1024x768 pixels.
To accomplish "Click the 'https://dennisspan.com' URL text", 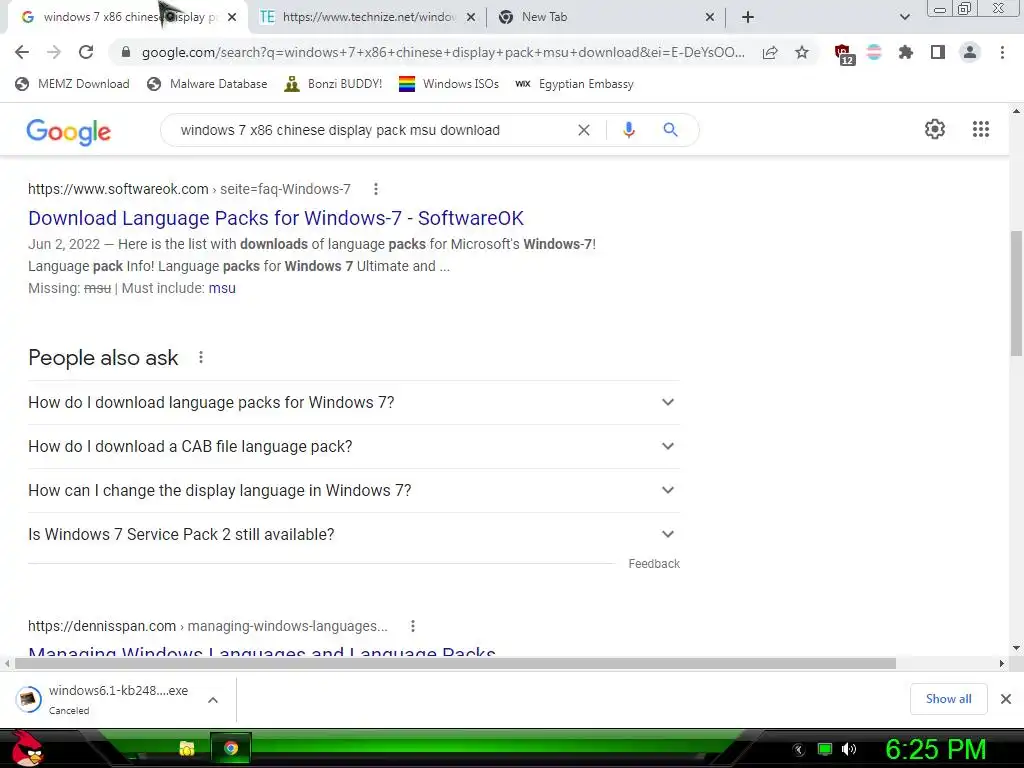I will click(102, 626).
